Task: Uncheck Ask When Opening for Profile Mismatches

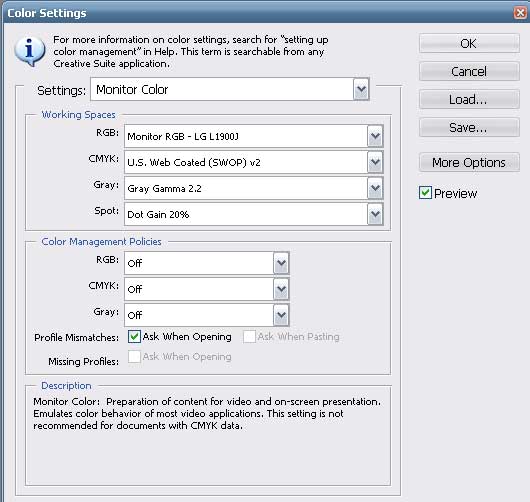Action: 134,336
